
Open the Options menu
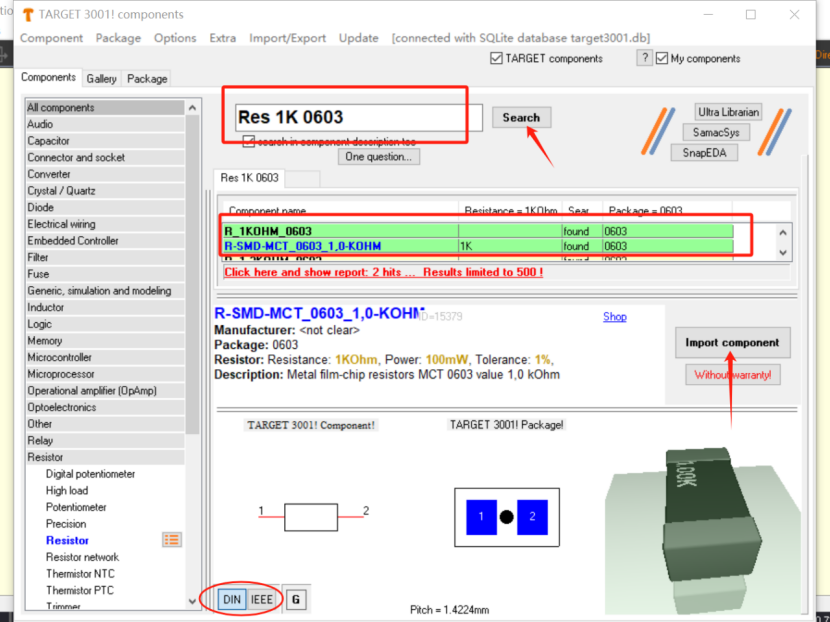point(175,38)
